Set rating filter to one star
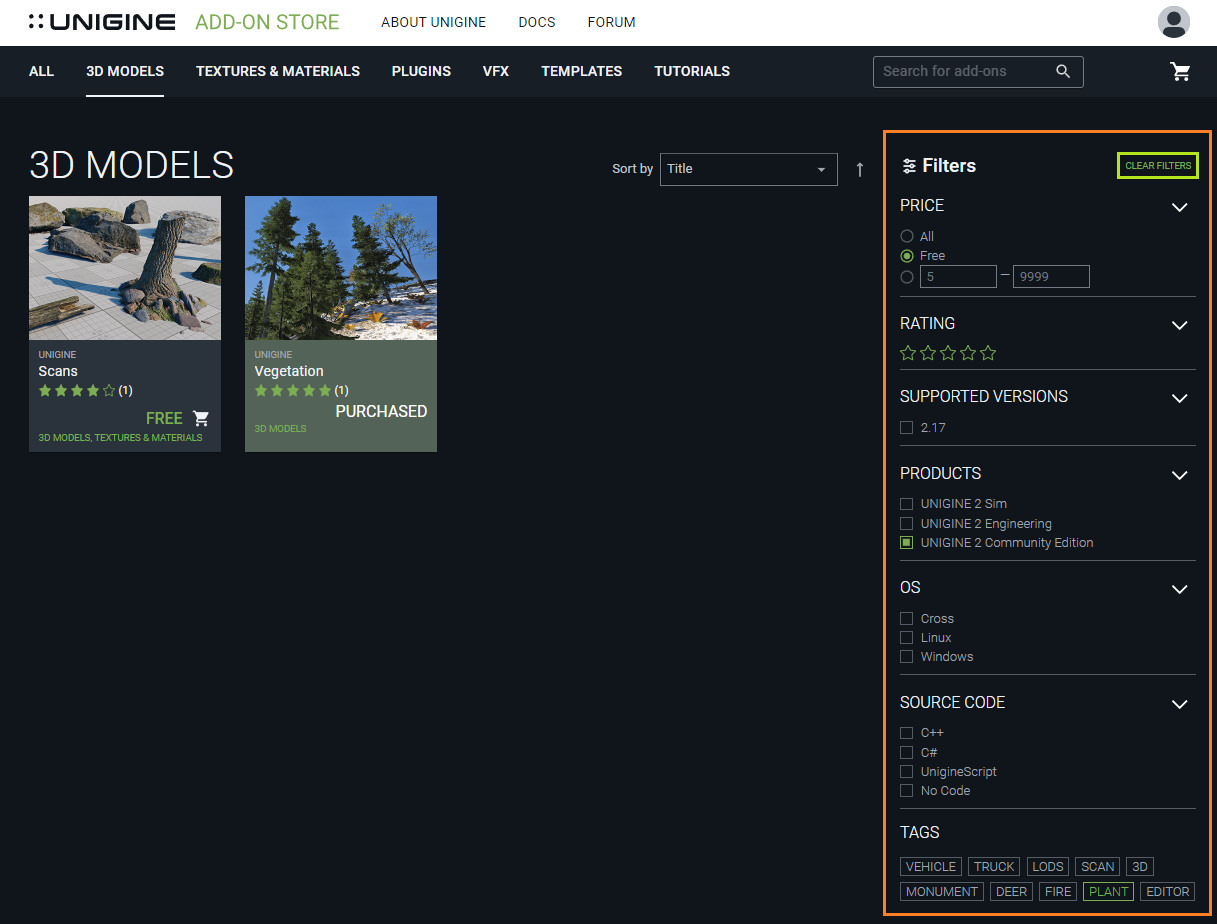 coord(908,353)
